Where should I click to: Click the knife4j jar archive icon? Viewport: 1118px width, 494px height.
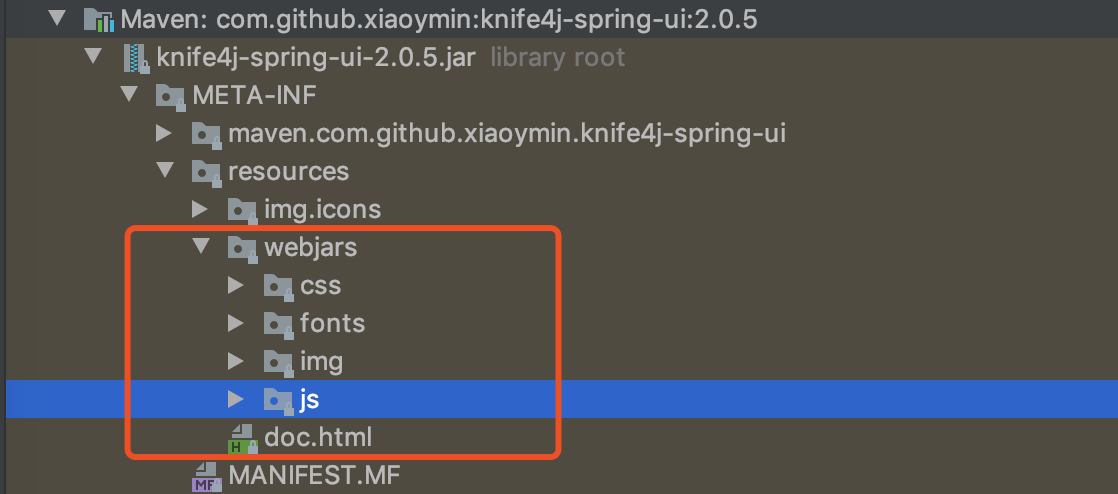pos(135,57)
